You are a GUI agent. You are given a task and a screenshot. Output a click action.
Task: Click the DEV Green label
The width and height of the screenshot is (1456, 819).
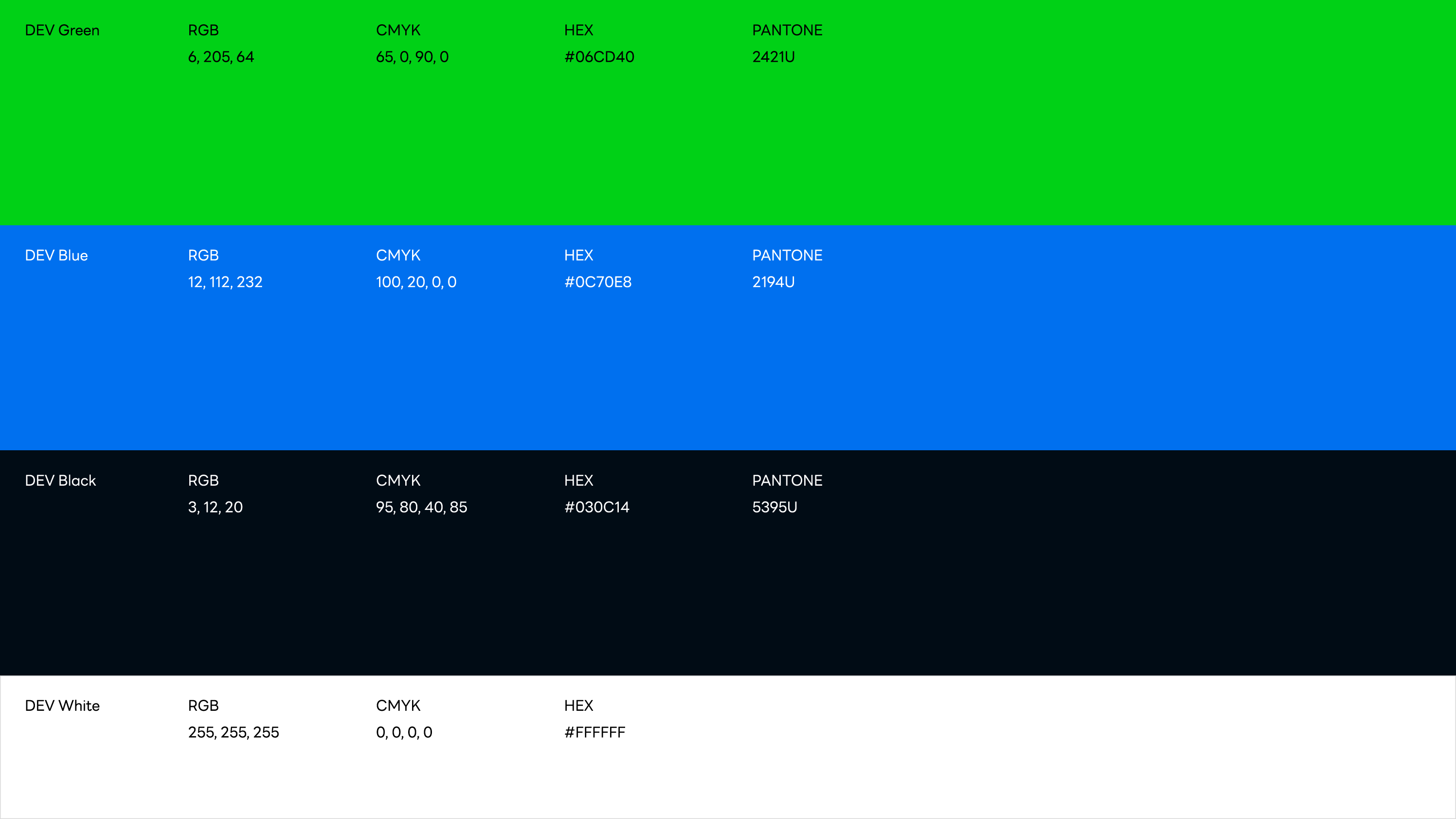[62, 31]
